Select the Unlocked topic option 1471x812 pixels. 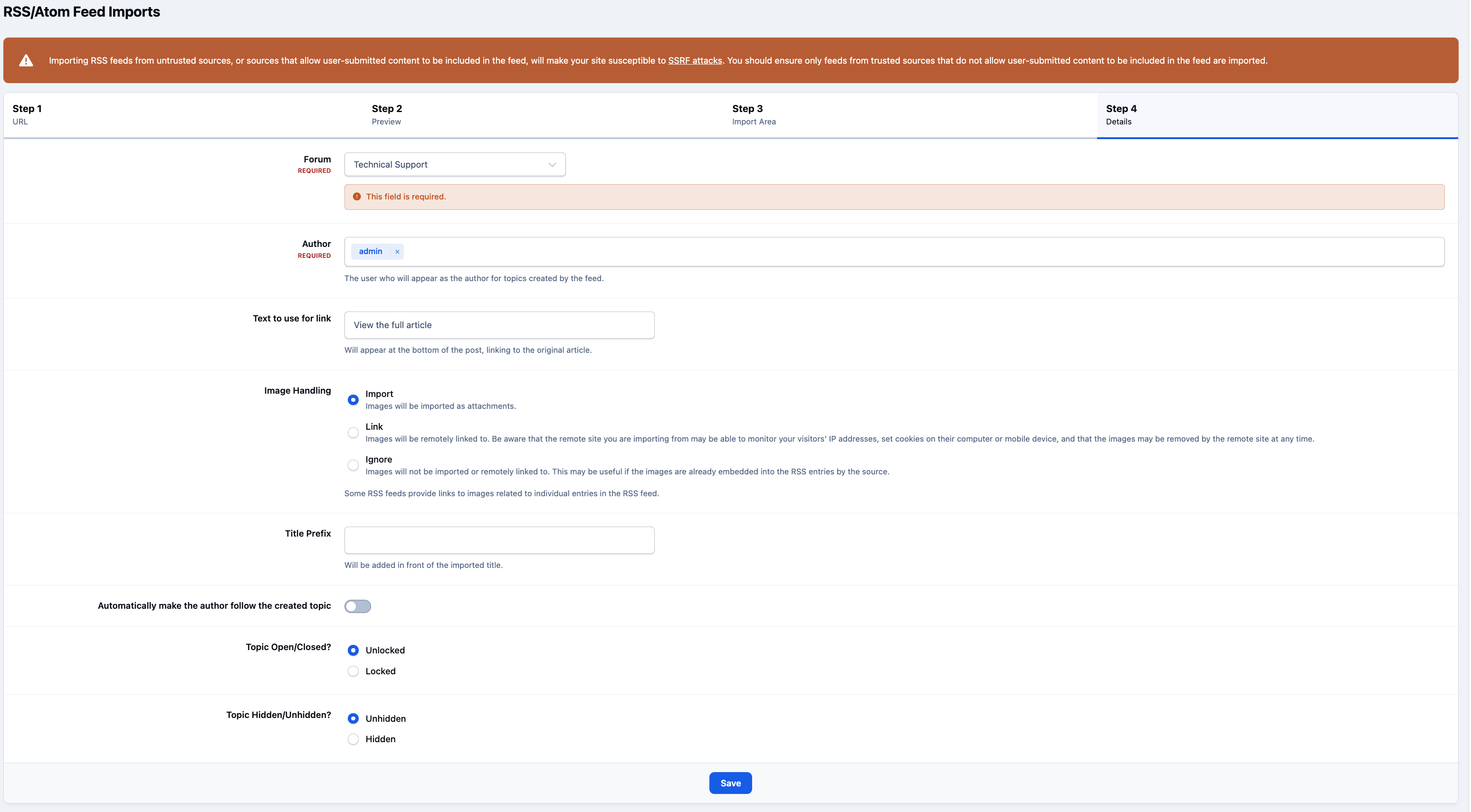tap(353, 651)
